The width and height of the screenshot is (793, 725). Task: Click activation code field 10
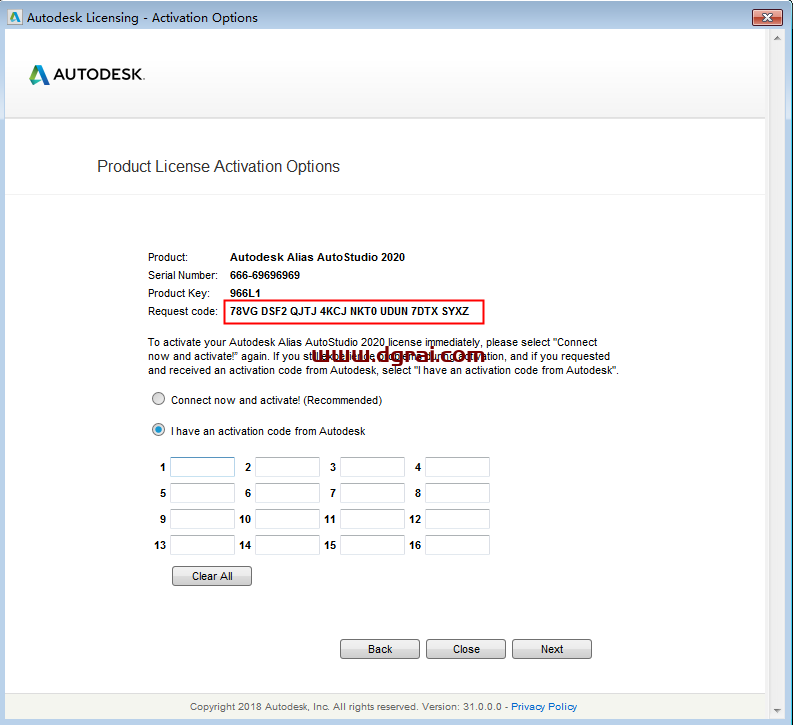[287, 519]
